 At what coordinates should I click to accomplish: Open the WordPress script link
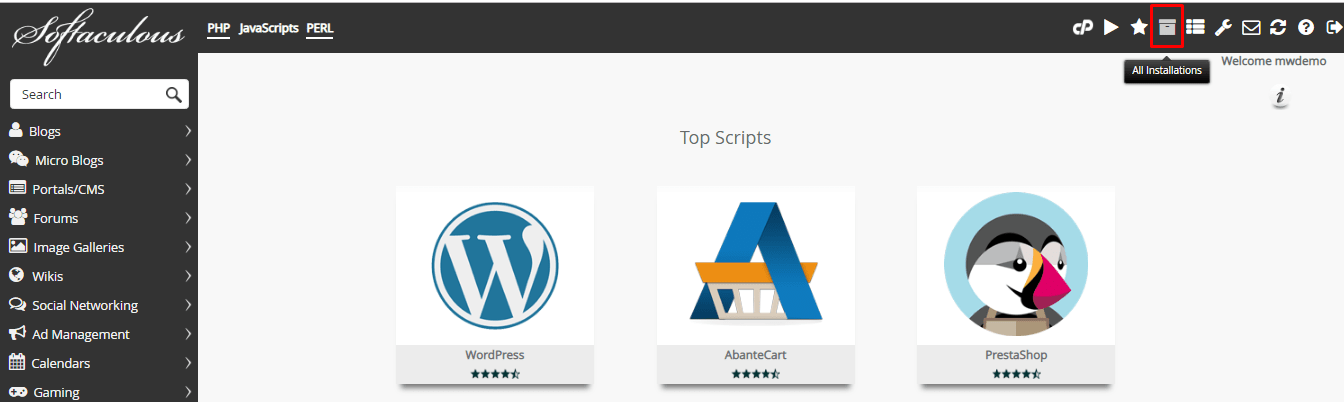(494, 355)
